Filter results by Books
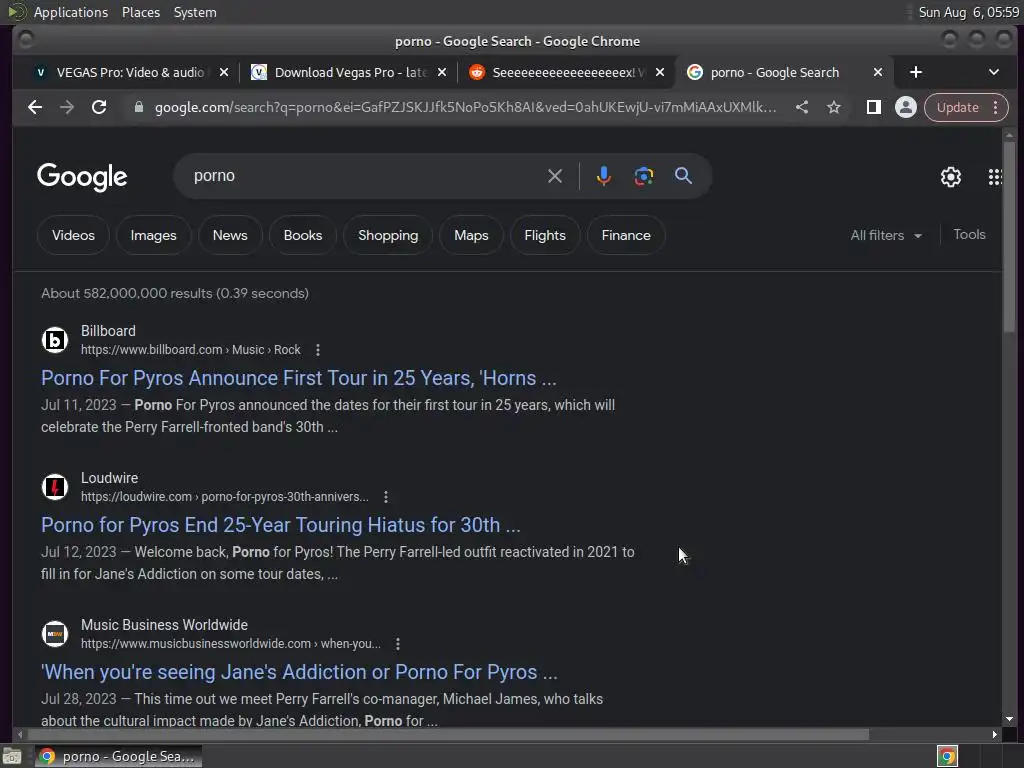Viewport: 1024px width, 768px height. tap(303, 235)
